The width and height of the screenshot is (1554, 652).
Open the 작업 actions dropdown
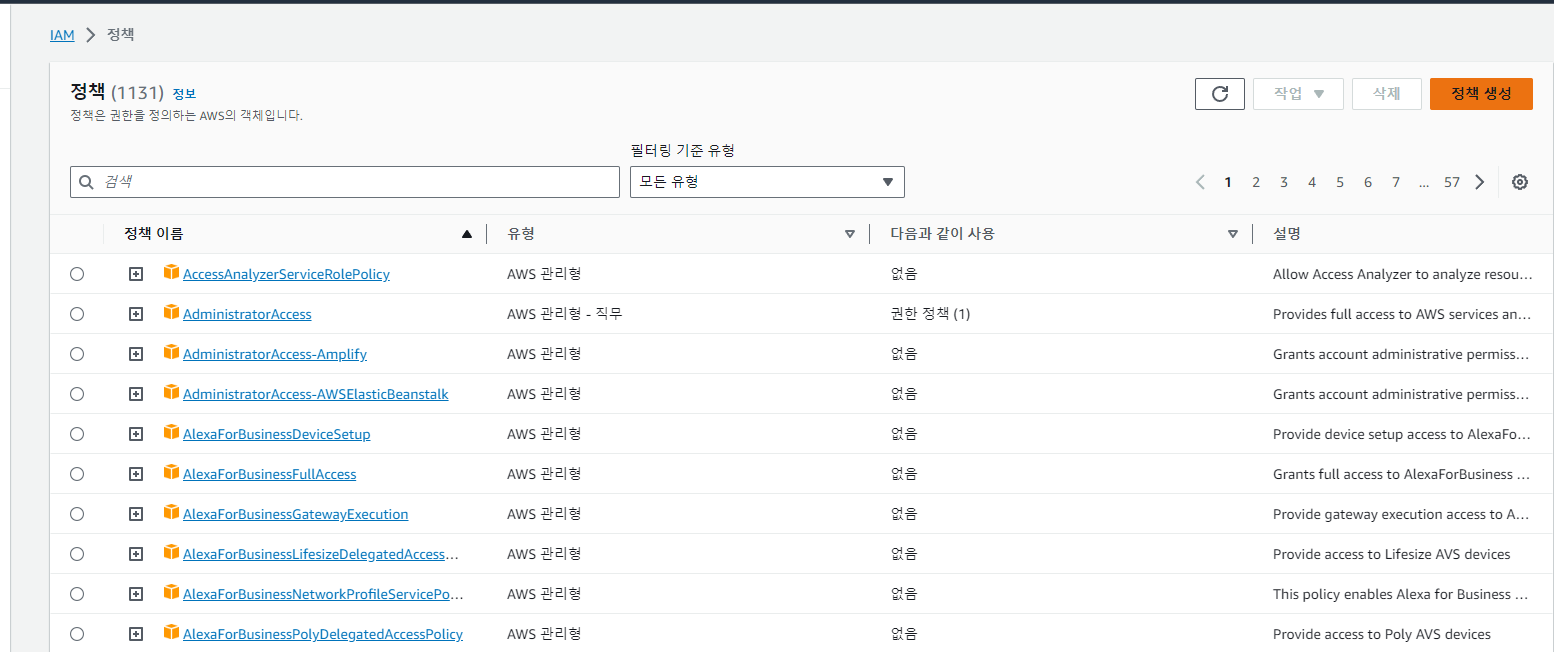1298,94
